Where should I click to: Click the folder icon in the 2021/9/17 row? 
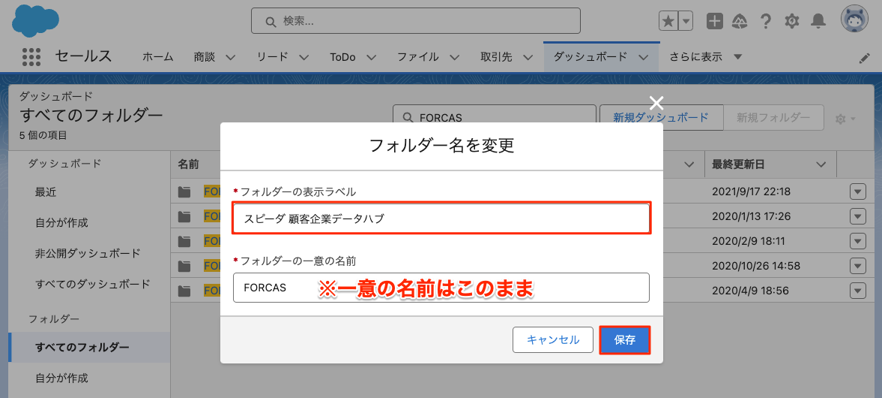tap(184, 192)
